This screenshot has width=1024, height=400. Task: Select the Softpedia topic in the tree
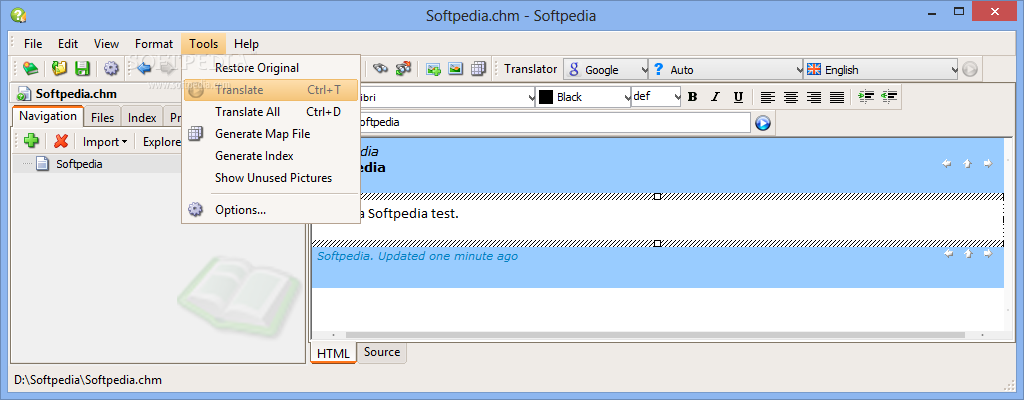(79, 164)
